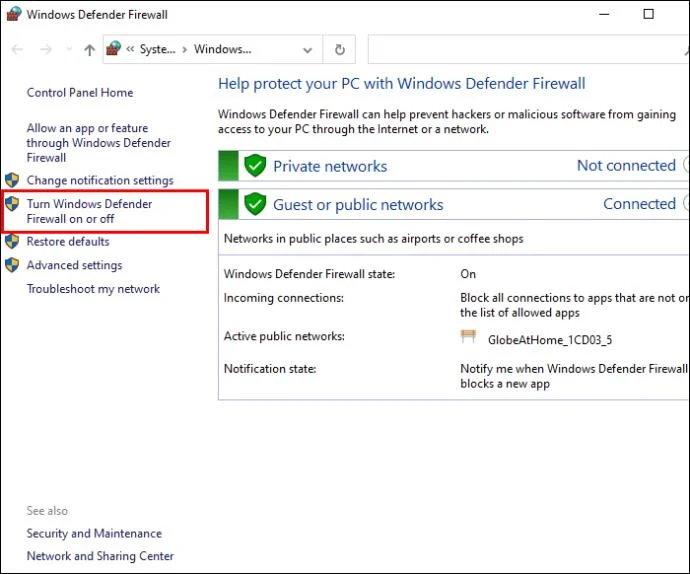This screenshot has width=690, height=574.
Task: Open the recent locations dropdown arrow
Action: click(x=69, y=49)
